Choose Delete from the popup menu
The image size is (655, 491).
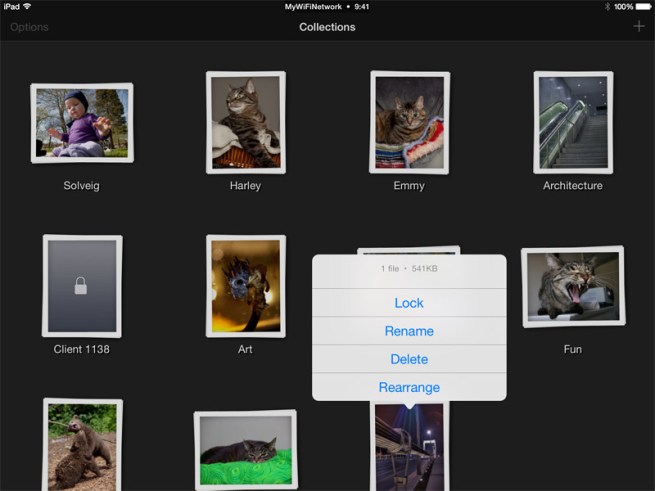pyautogui.click(x=409, y=359)
